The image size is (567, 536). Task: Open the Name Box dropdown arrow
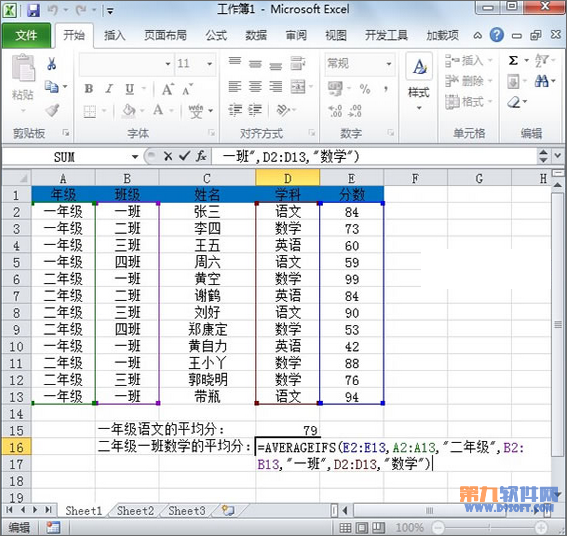[135, 157]
